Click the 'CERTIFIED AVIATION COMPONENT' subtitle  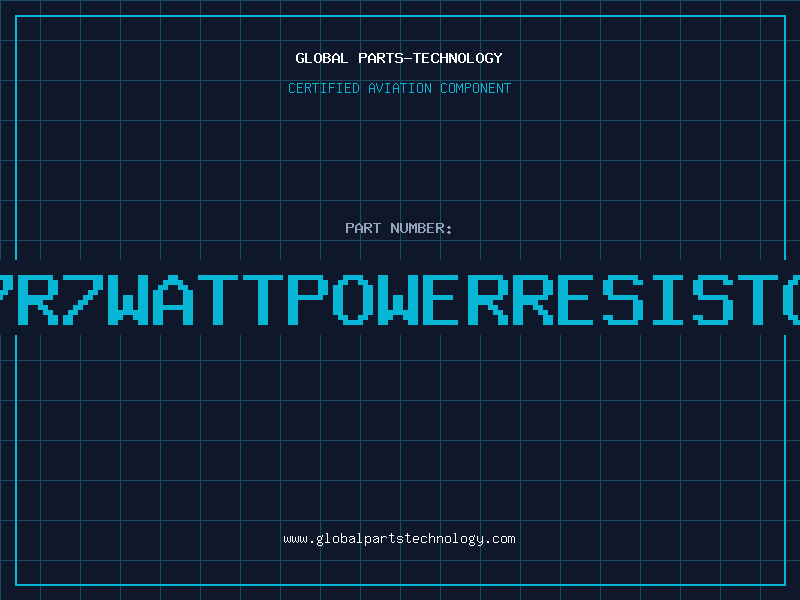[x=399, y=88]
